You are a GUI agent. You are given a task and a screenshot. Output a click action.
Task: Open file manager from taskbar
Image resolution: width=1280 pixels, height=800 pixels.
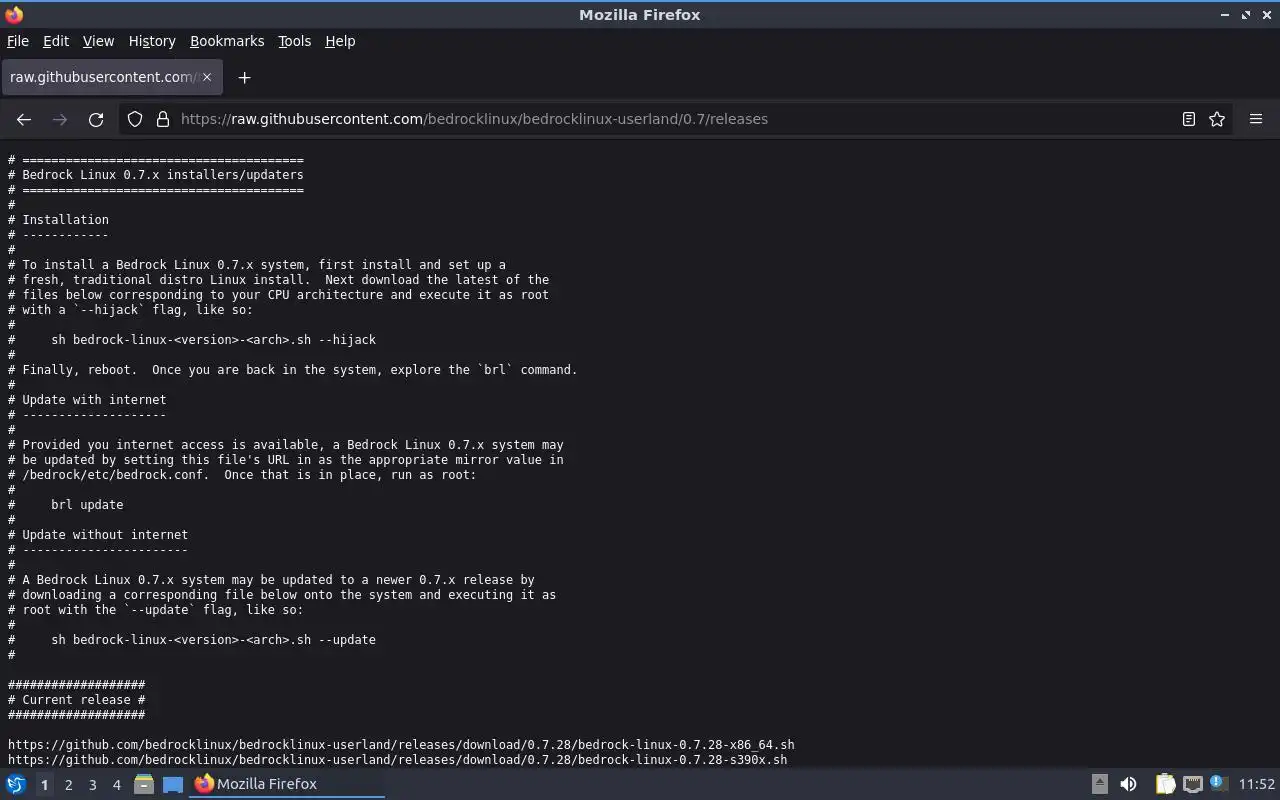143,784
